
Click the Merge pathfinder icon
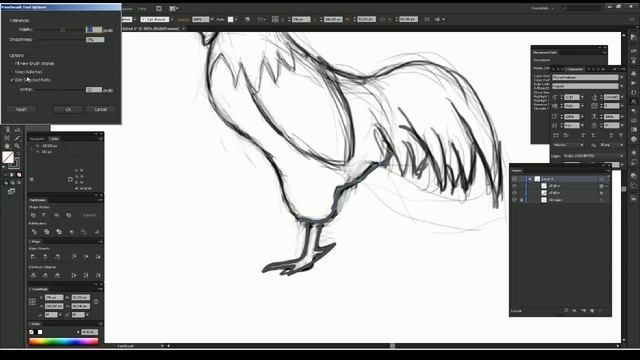[x=59, y=232]
